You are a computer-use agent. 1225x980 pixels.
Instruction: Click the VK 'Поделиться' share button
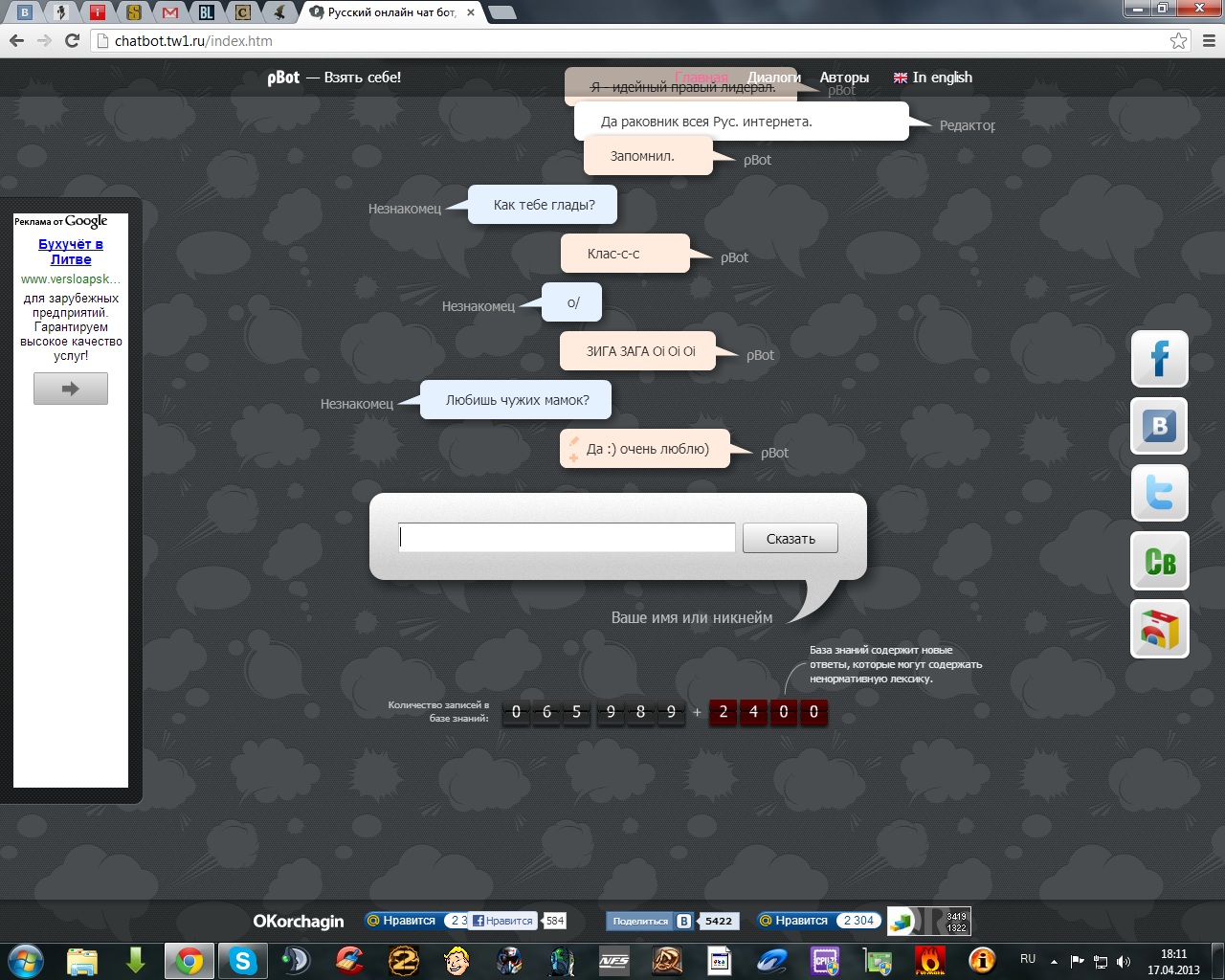650,921
